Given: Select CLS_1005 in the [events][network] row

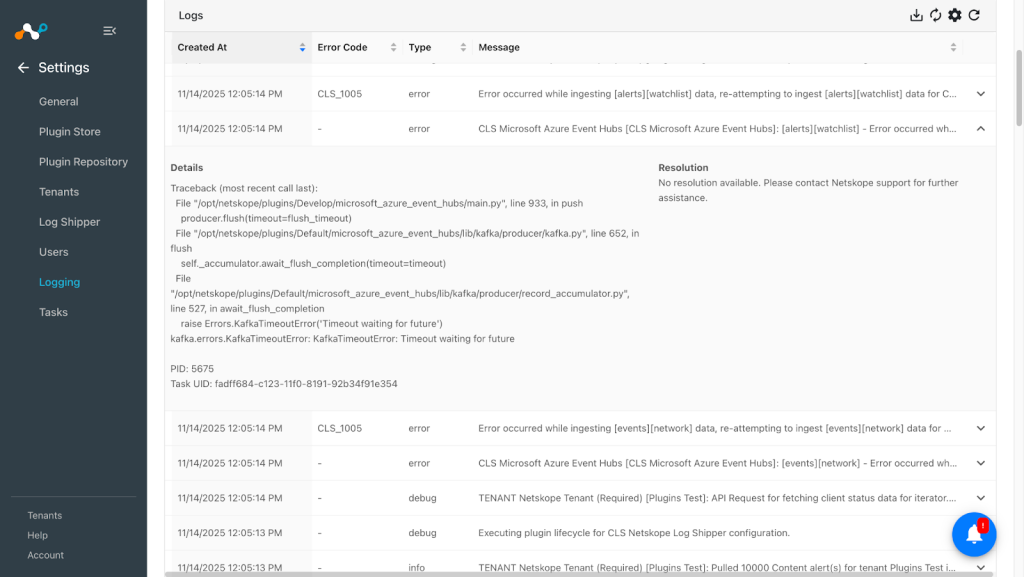Looking at the screenshot, I should (x=340, y=429).
